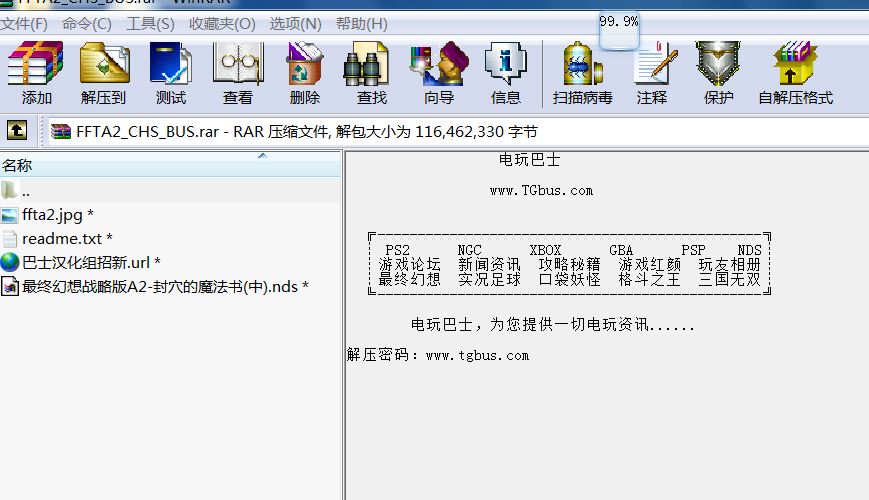Open the 注释 (Comment) editor

(655, 64)
